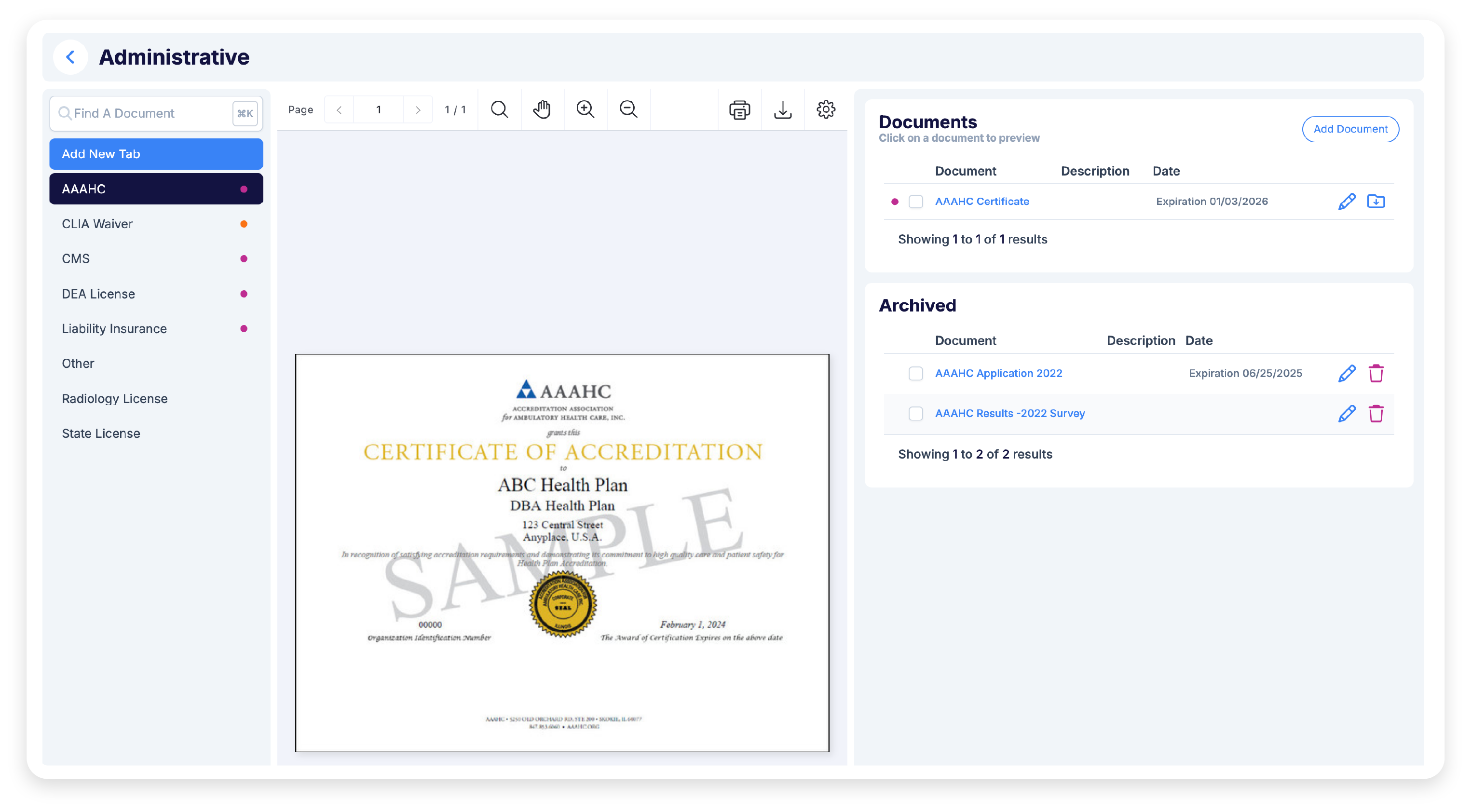Select the hand pan tool

[542, 109]
